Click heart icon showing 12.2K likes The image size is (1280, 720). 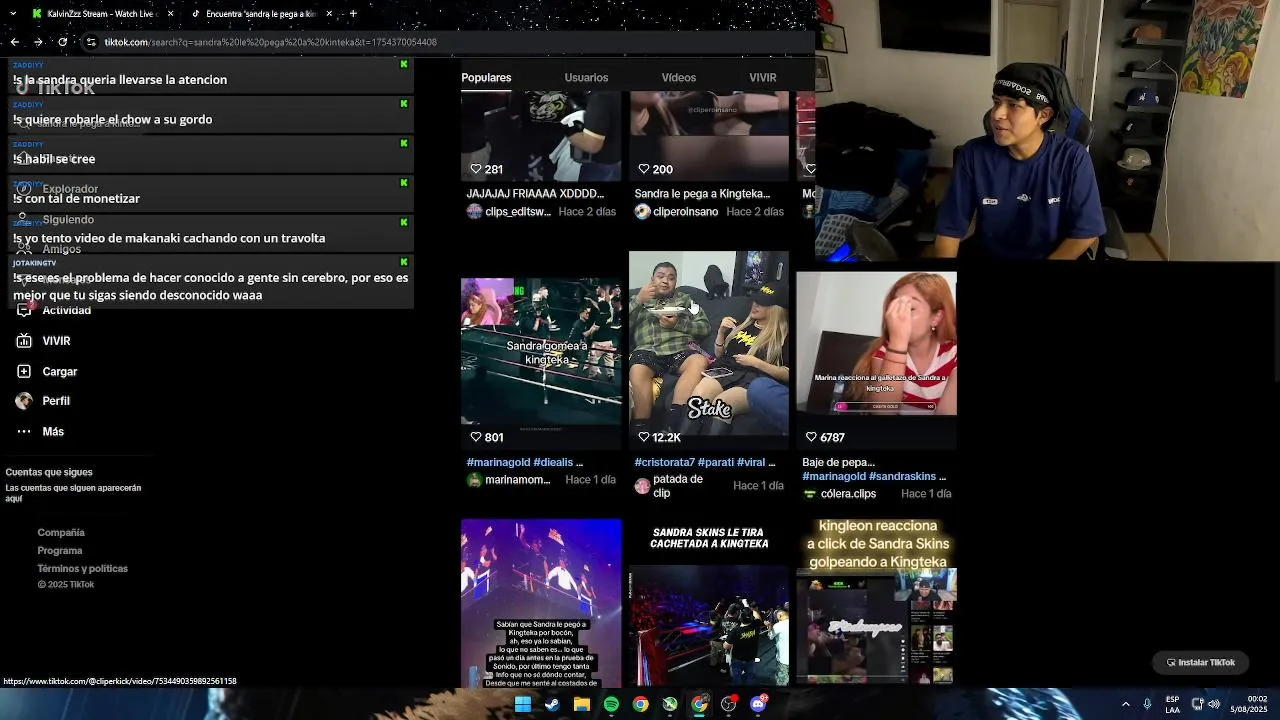(x=644, y=437)
